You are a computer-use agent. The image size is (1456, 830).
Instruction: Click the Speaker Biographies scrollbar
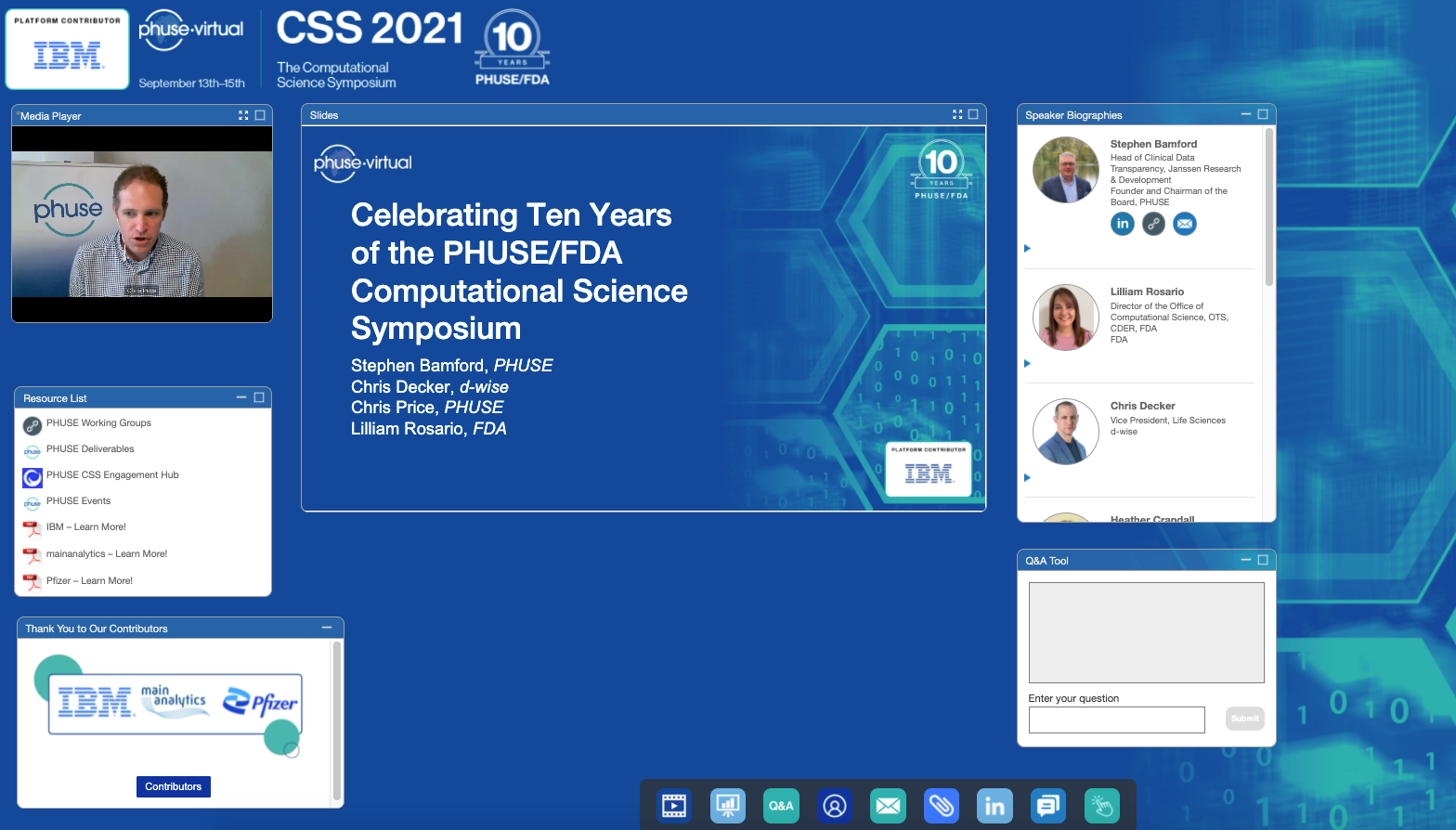[x=1268, y=208]
